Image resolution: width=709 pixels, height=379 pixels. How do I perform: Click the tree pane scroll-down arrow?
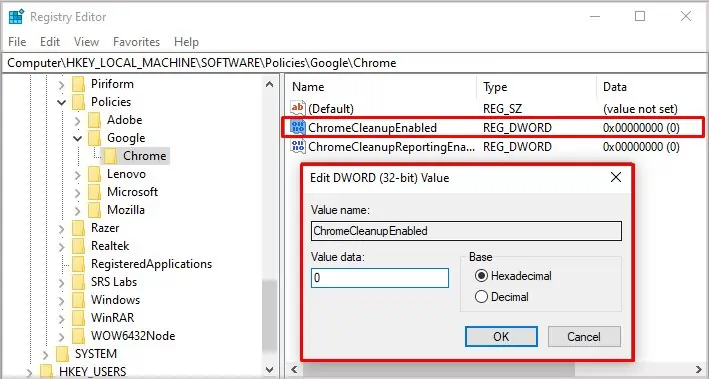269,370
